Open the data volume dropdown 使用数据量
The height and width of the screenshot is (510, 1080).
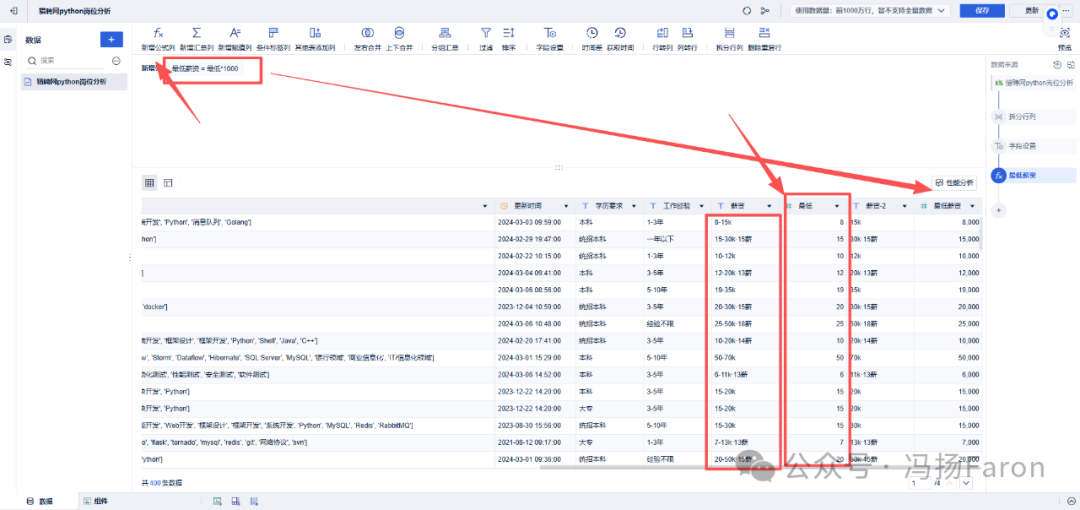(x=871, y=11)
